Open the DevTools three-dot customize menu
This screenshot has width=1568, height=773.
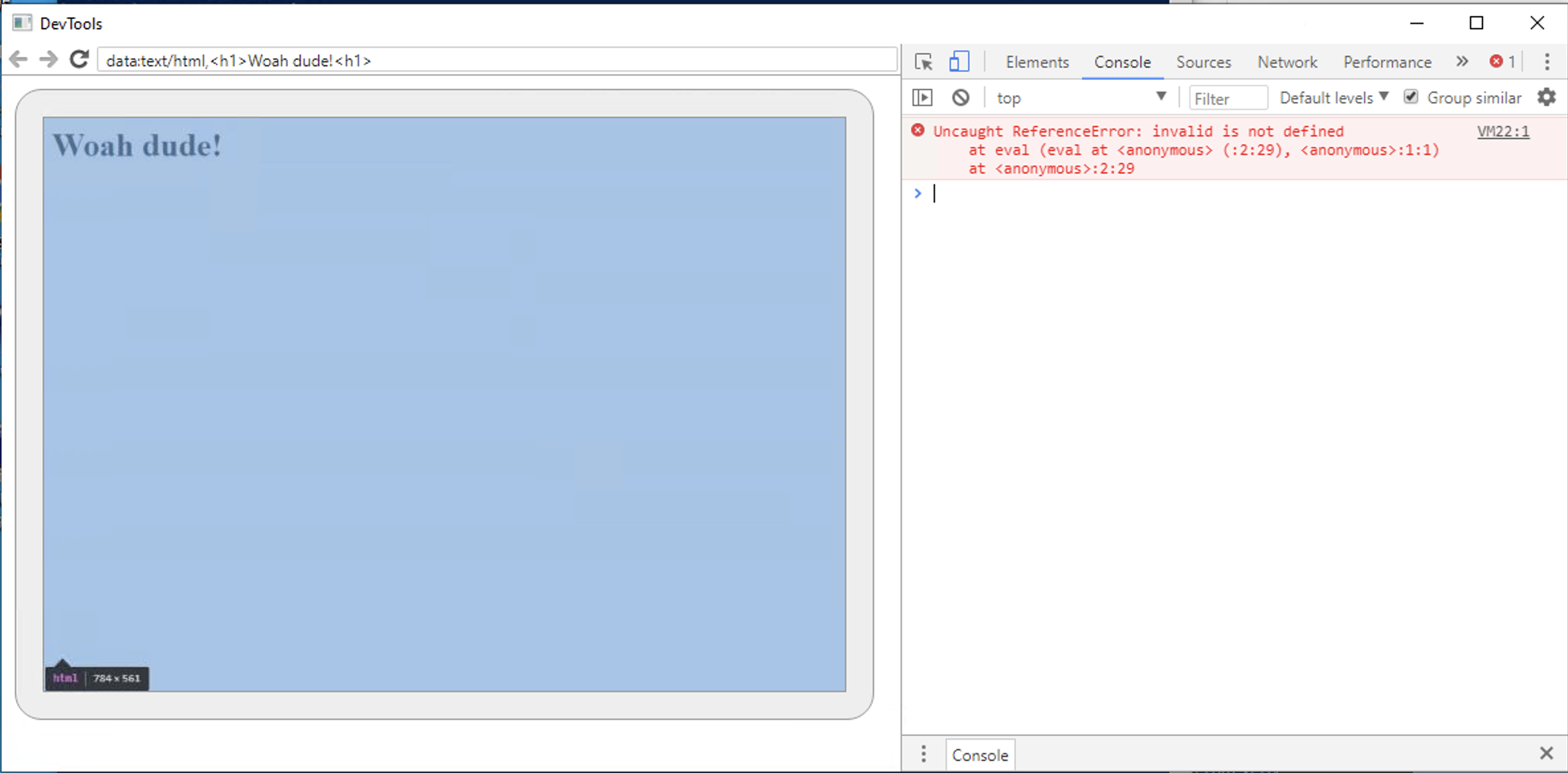click(x=1547, y=62)
